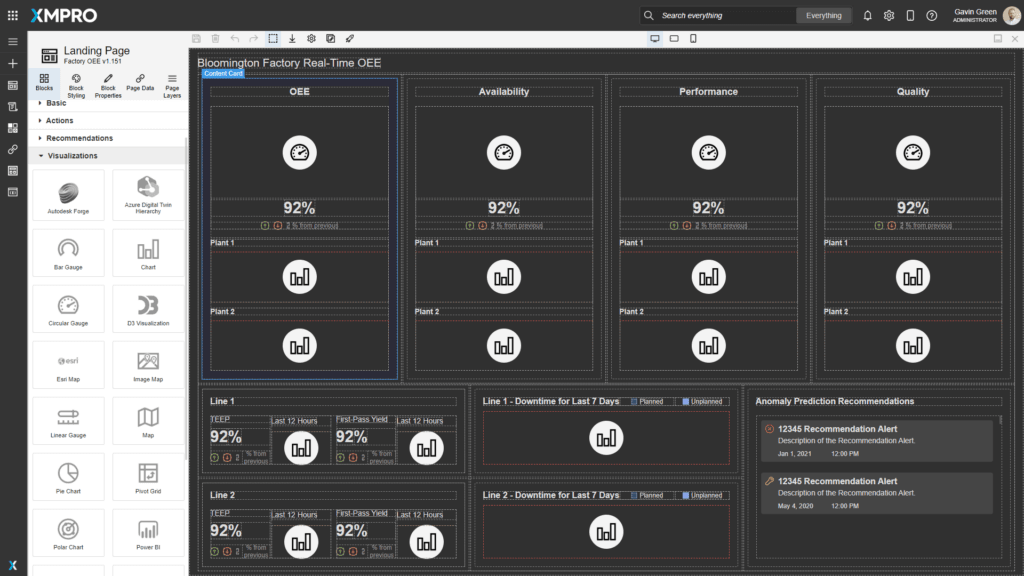Click the notifications bell icon
The width and height of the screenshot is (1024, 576).
coord(867,16)
